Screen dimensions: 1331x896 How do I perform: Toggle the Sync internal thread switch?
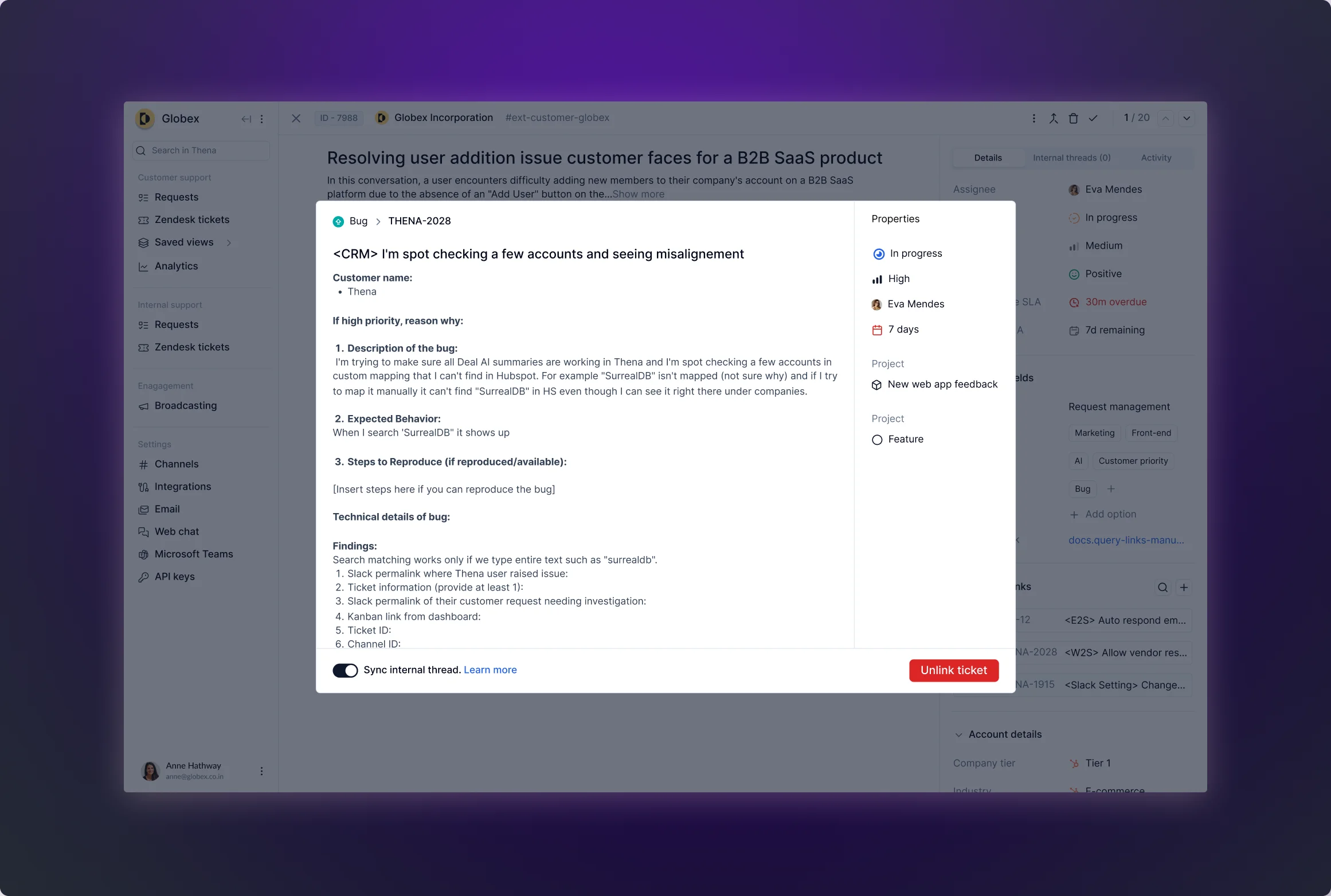coord(345,670)
